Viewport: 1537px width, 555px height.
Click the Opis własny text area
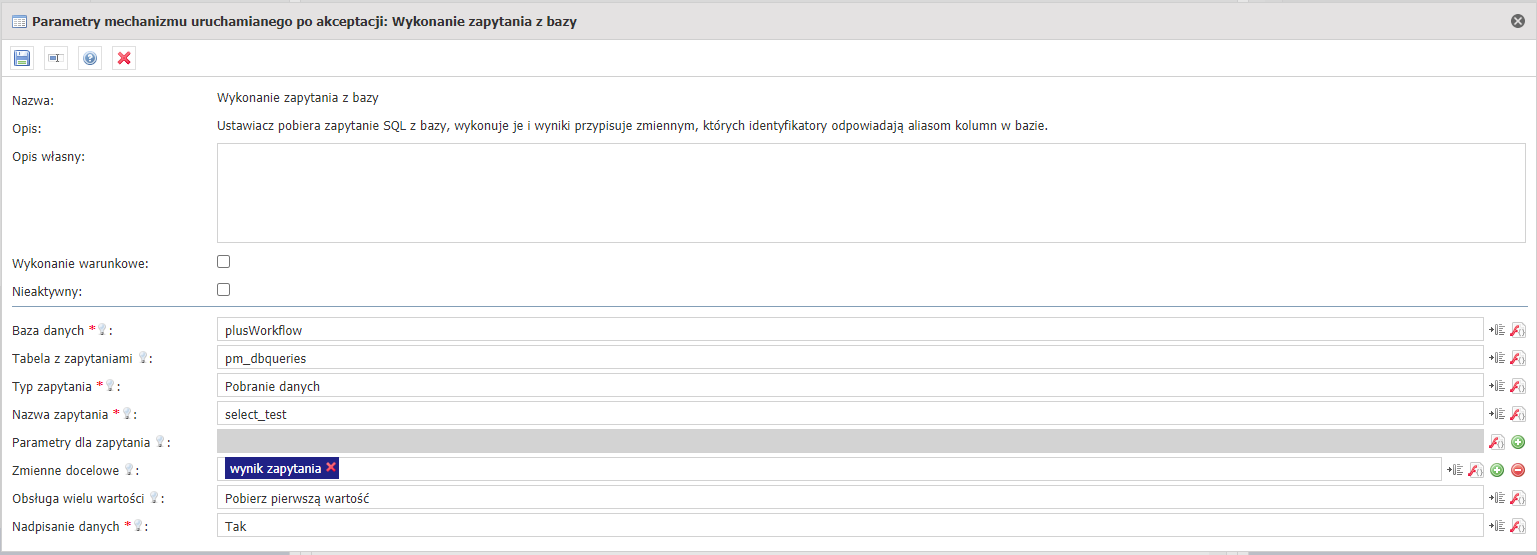(x=872, y=193)
